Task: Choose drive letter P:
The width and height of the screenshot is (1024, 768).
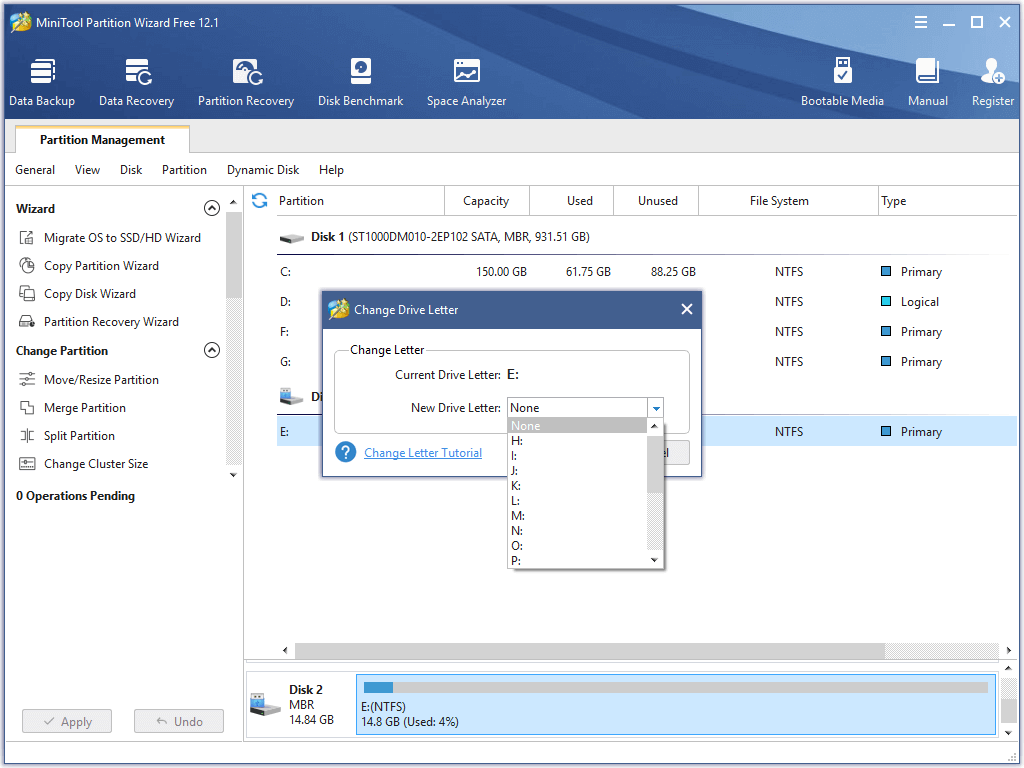Action: pyautogui.click(x=577, y=561)
